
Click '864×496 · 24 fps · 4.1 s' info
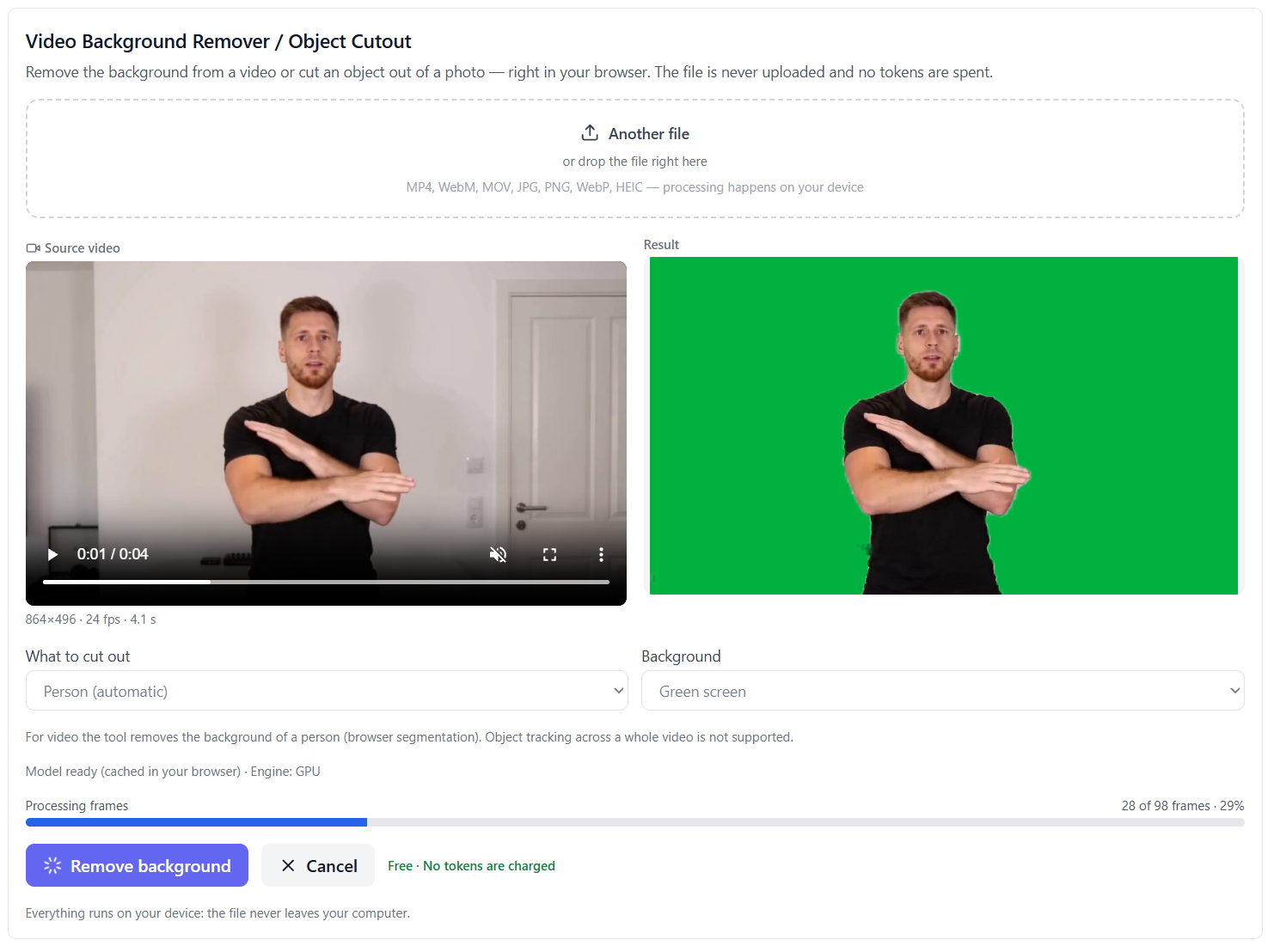(91, 619)
